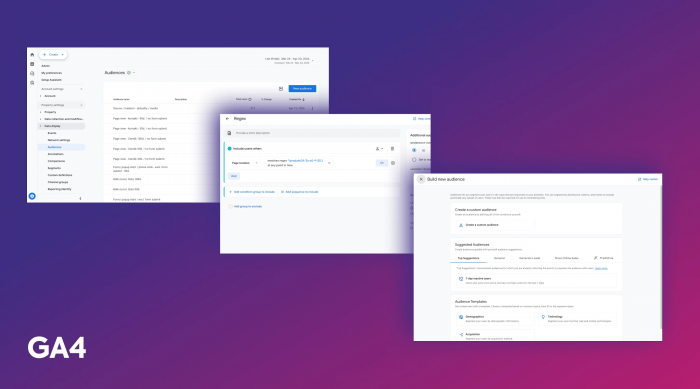Image resolution: width=700 pixels, height=389 pixels.
Task: Open the condition scoping people dropdown
Action: pyautogui.click(x=379, y=149)
